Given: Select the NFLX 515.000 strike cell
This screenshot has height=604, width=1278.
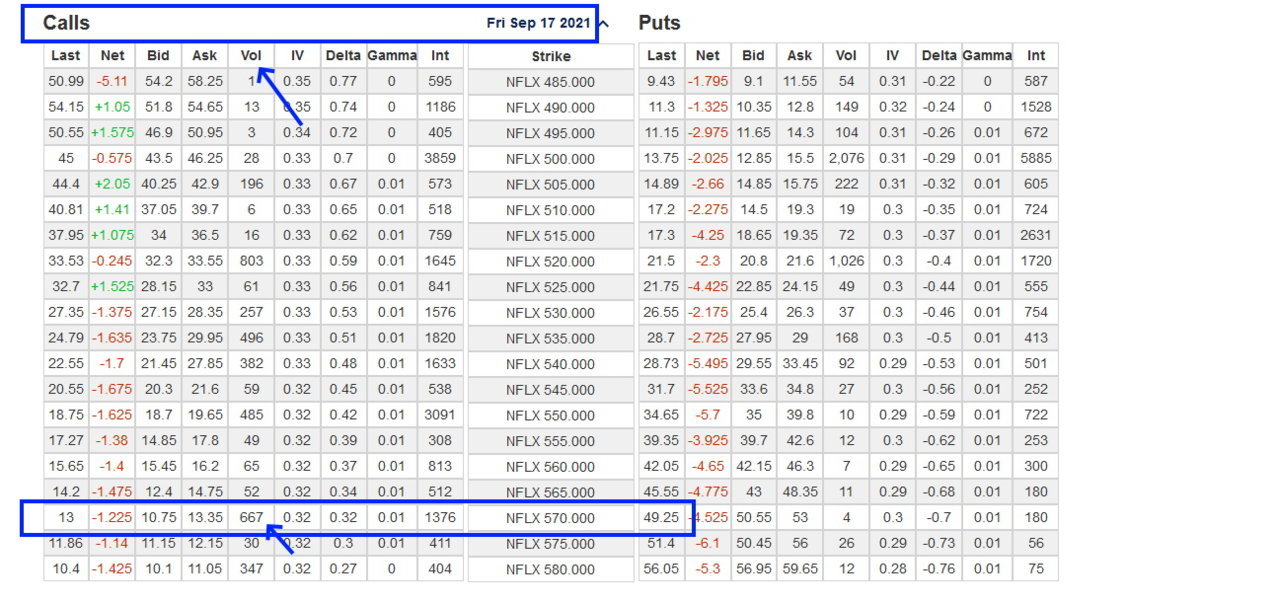Looking at the screenshot, I should tap(551, 236).
